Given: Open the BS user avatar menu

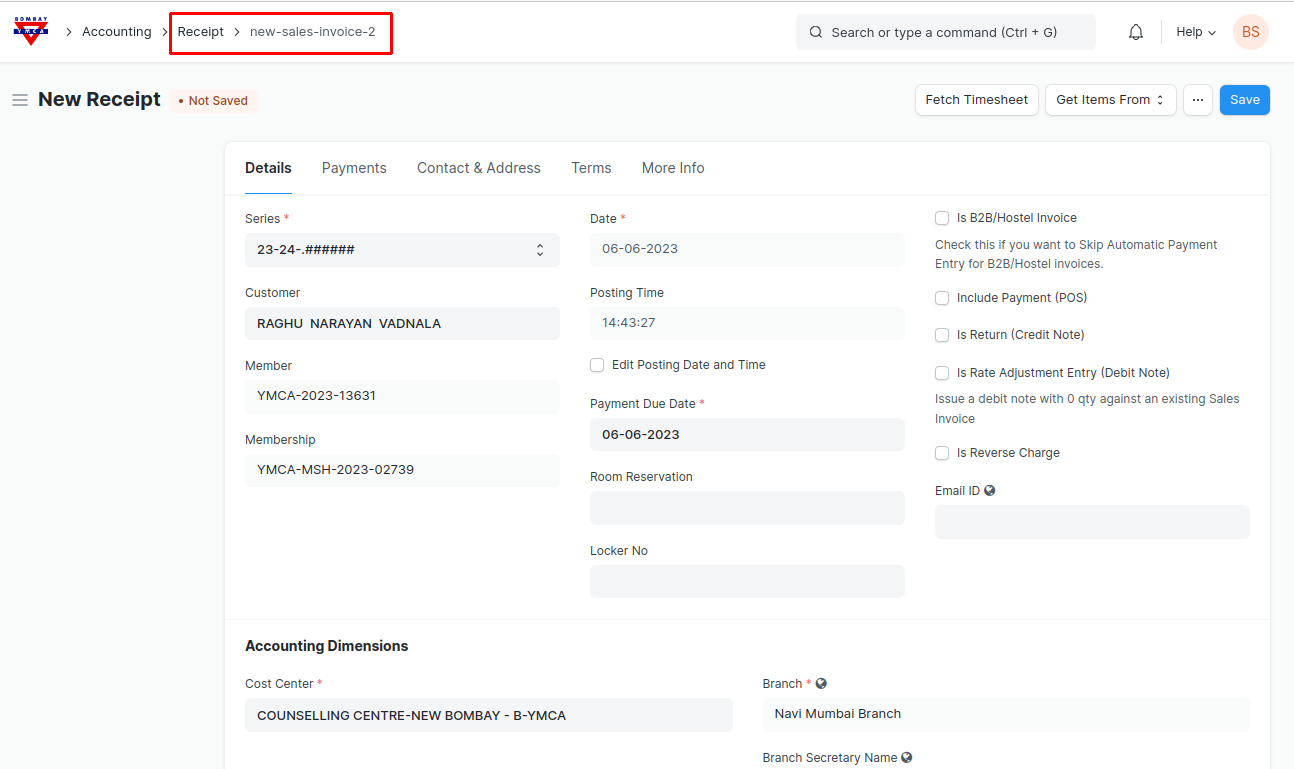Looking at the screenshot, I should pyautogui.click(x=1250, y=32).
